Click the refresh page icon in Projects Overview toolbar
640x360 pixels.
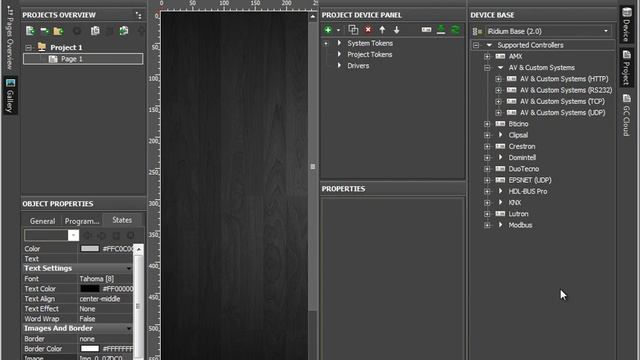pos(124,31)
